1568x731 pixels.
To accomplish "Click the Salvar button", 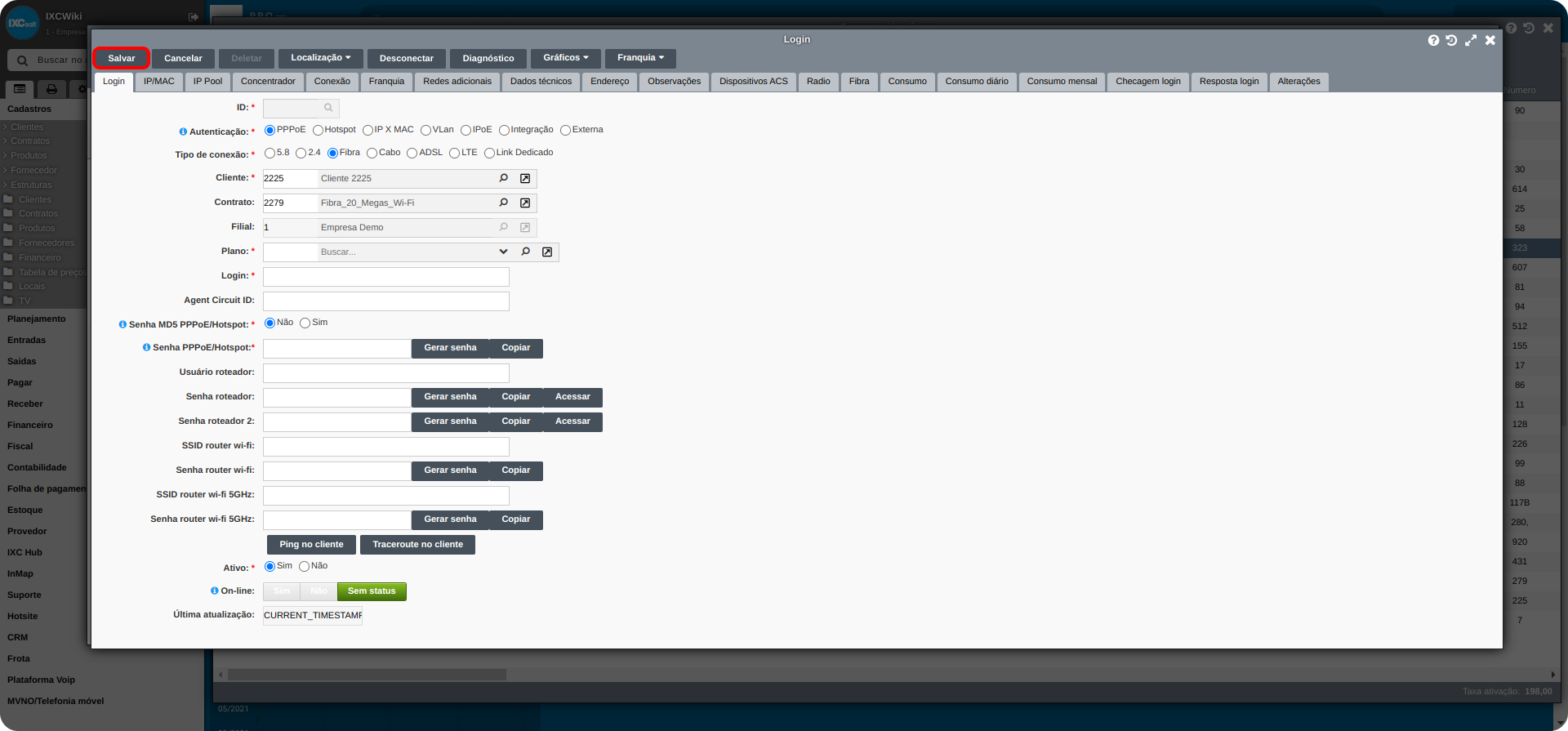I will tap(121, 58).
